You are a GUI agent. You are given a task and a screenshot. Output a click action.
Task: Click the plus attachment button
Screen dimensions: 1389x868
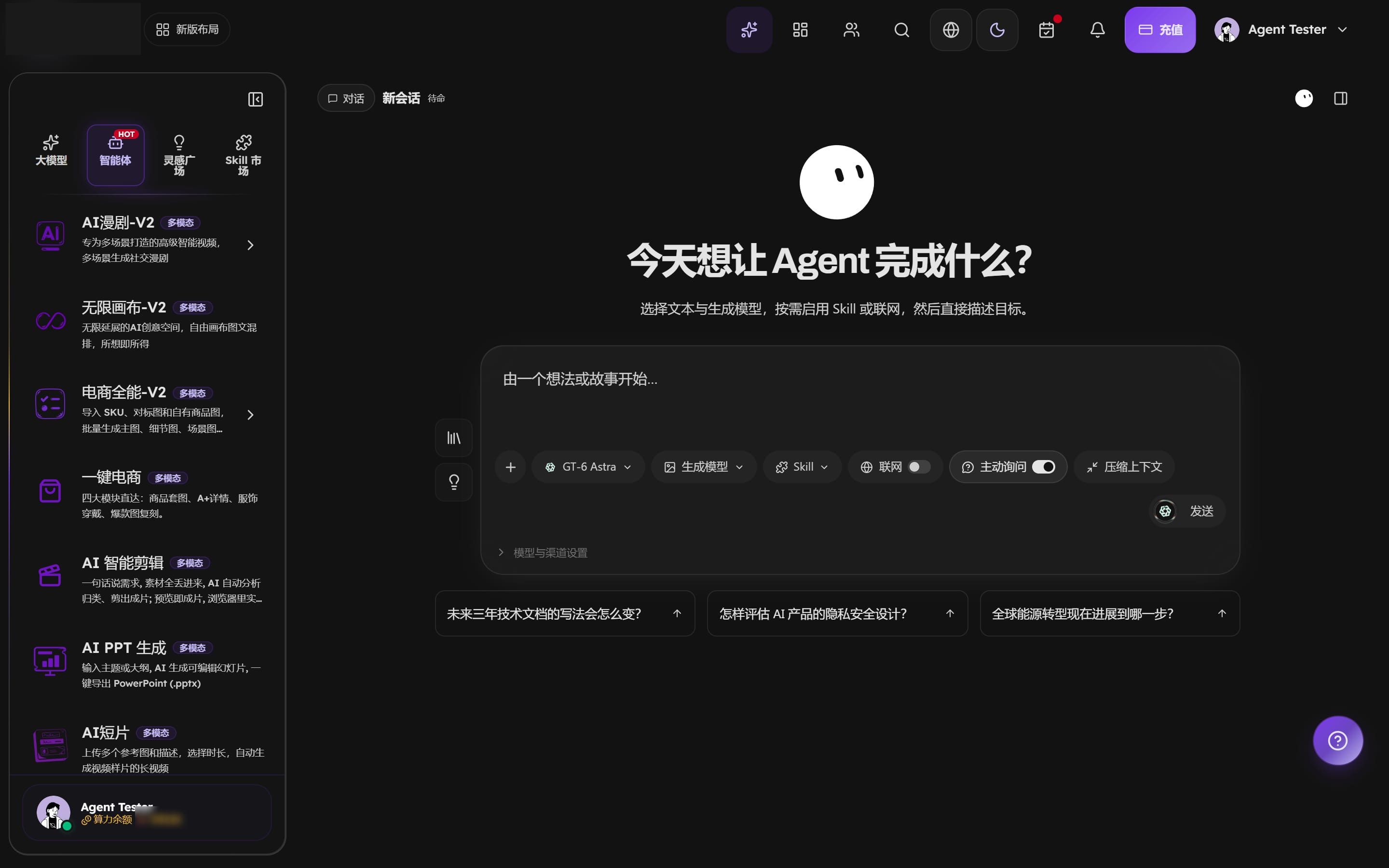click(x=510, y=467)
